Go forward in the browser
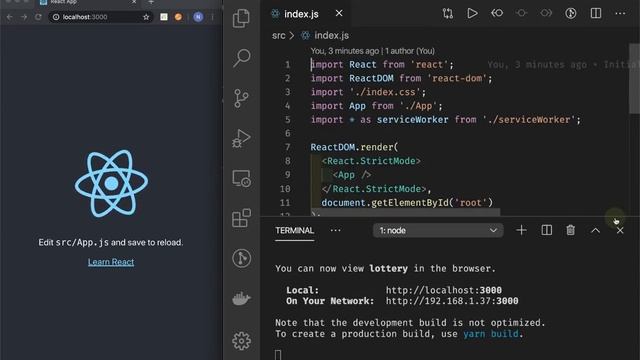Screen dimensions: 640x360 click(x=24, y=17)
